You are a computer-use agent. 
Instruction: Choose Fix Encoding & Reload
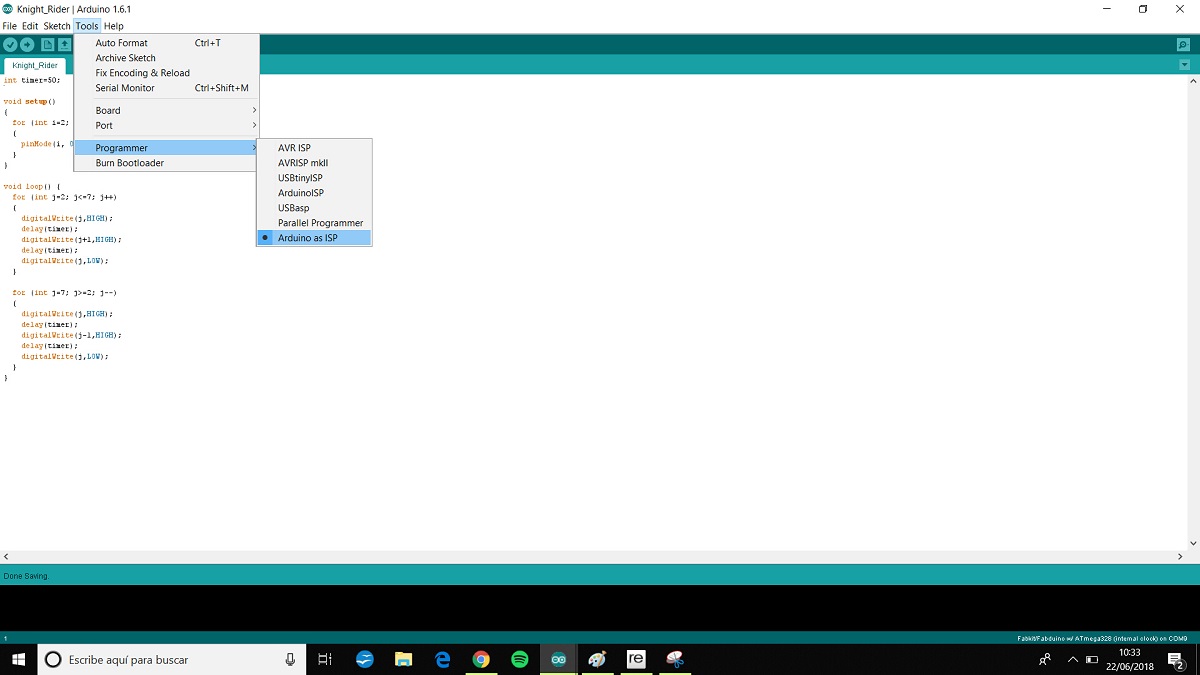click(x=167, y=73)
